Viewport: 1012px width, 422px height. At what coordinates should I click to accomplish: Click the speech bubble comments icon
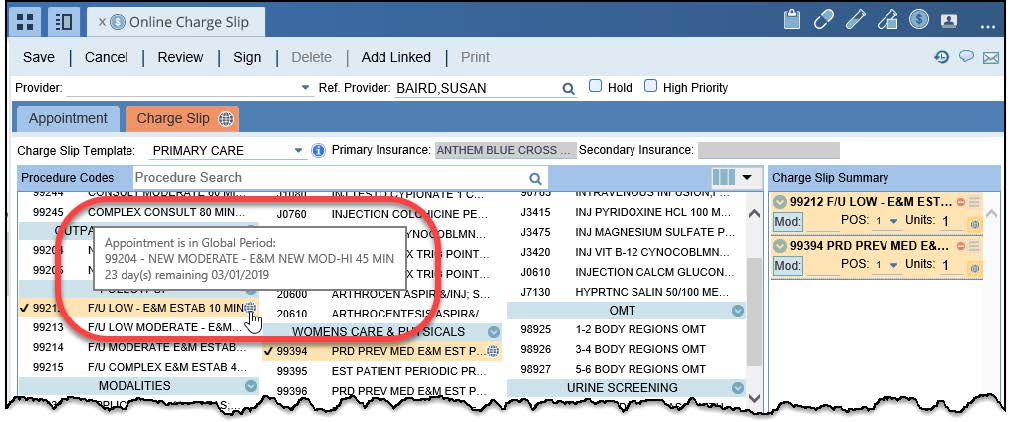(x=966, y=58)
